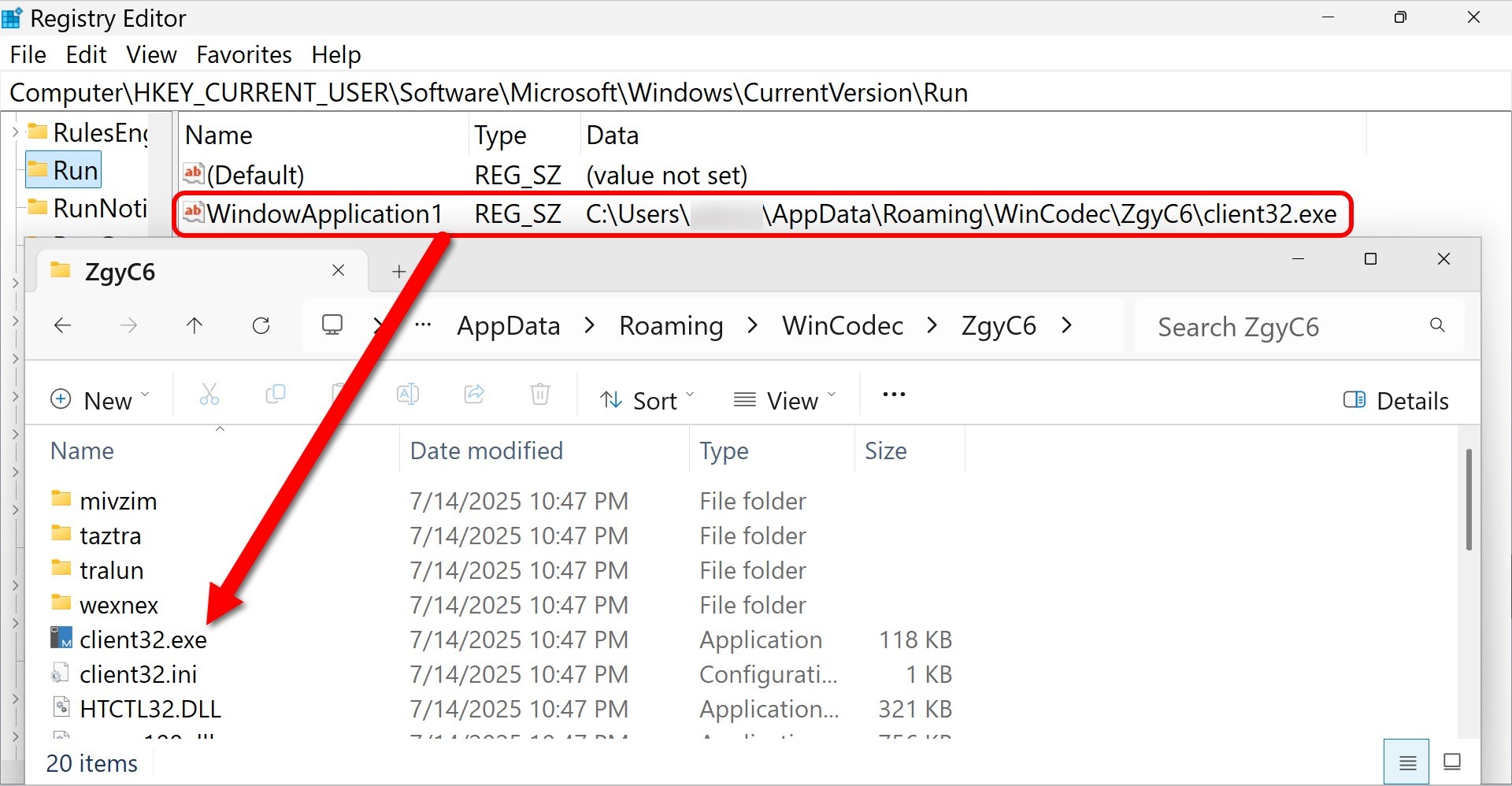The width and height of the screenshot is (1512, 786).
Task: Open the Edit menu in Registry Editor
Action: coord(86,54)
